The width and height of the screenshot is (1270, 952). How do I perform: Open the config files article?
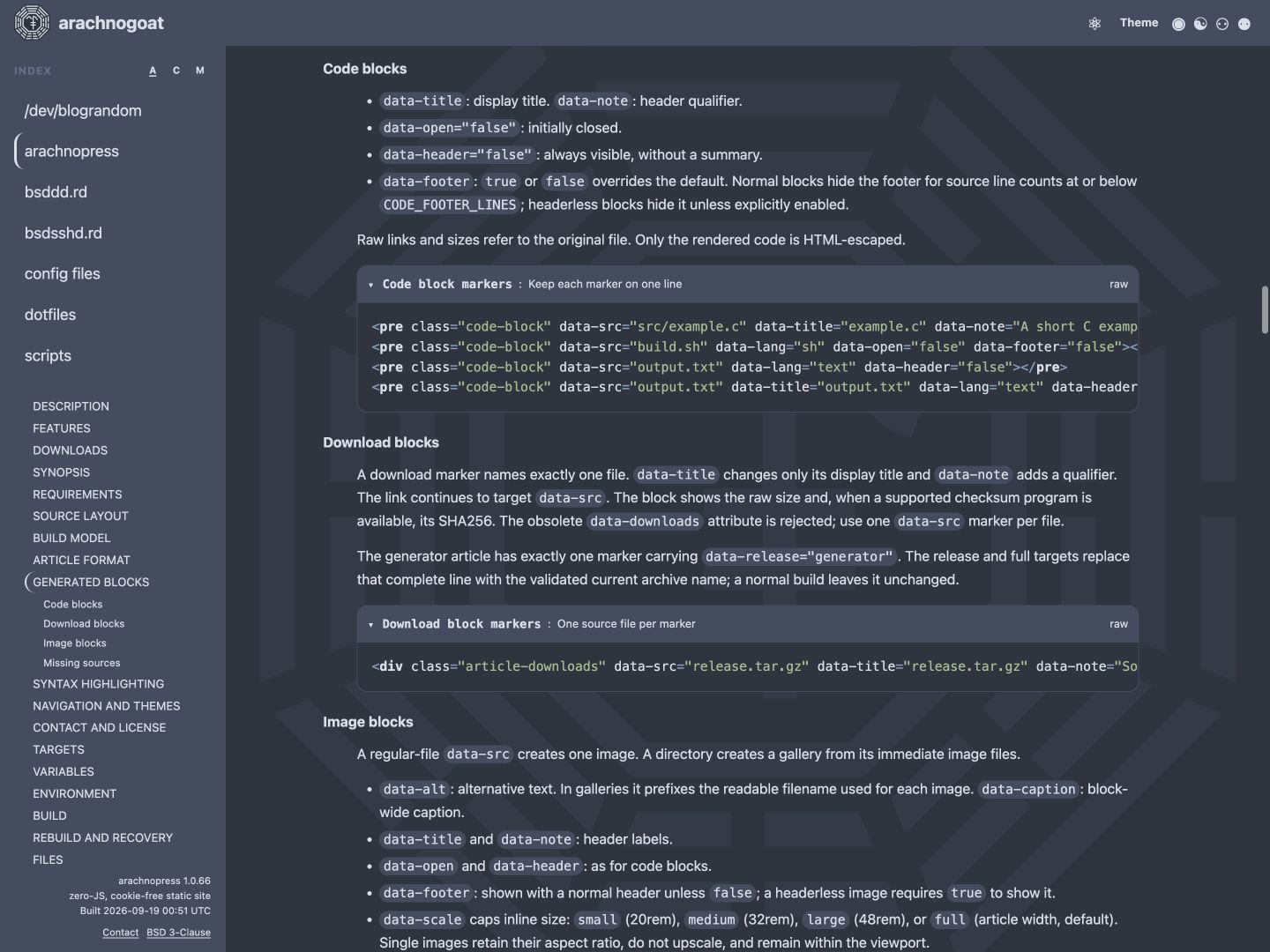(x=63, y=273)
